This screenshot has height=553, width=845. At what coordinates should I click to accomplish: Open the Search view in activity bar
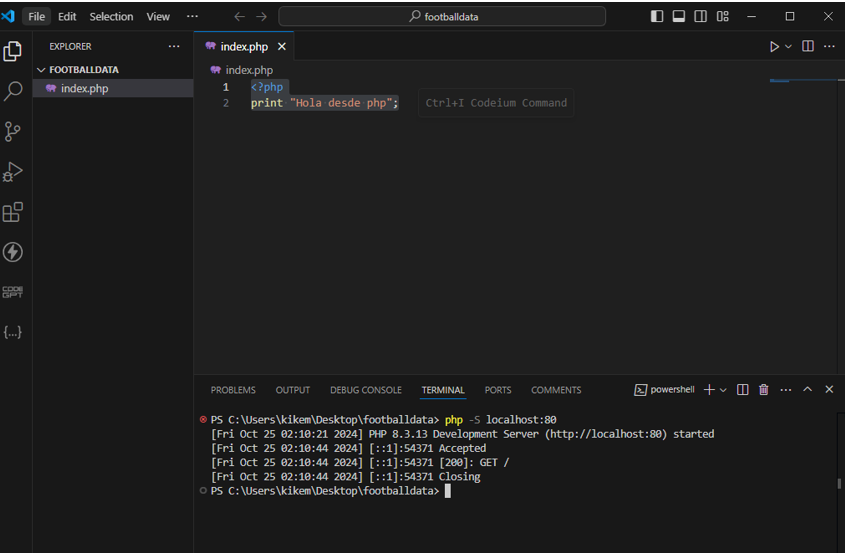(x=13, y=91)
